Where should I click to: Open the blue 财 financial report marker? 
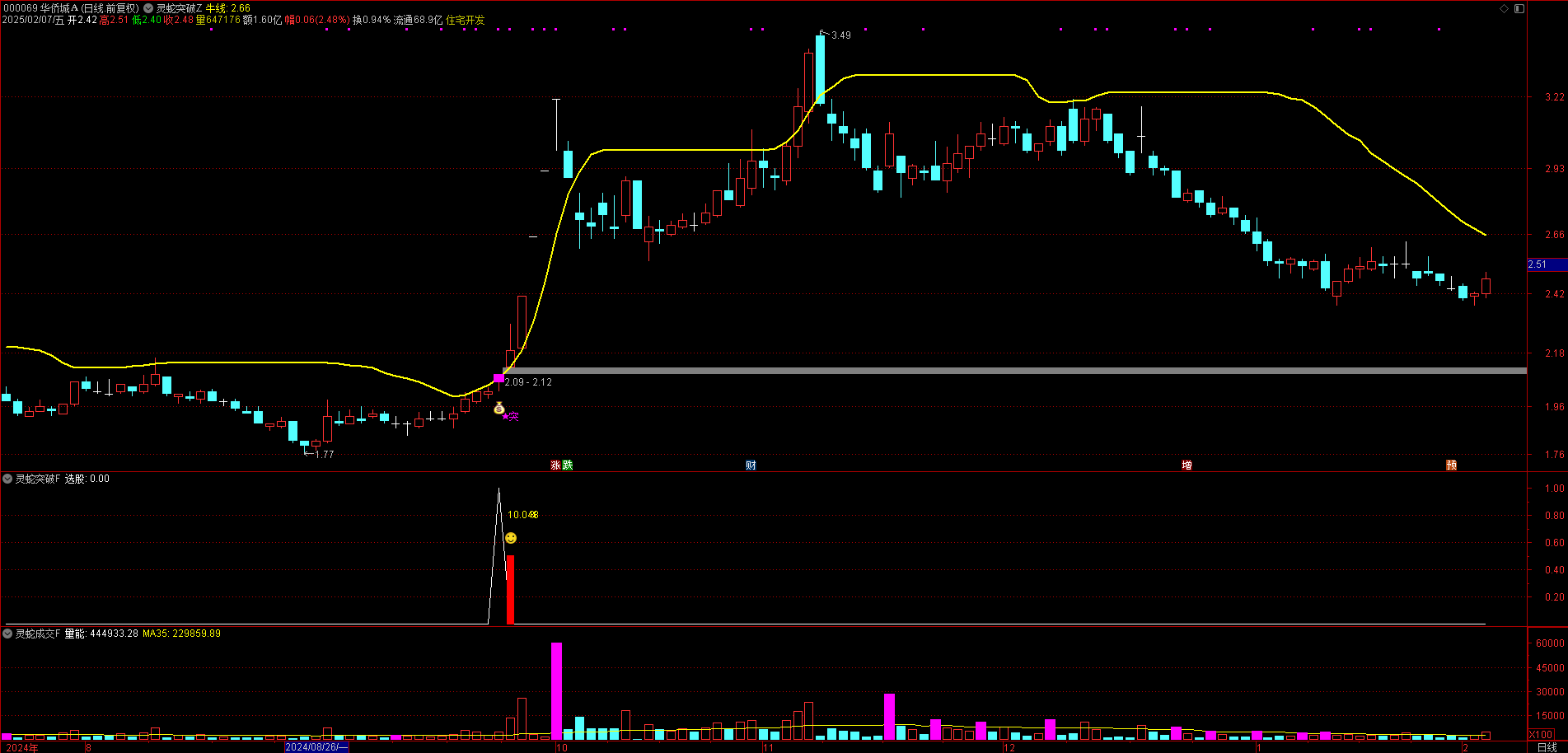tap(751, 465)
